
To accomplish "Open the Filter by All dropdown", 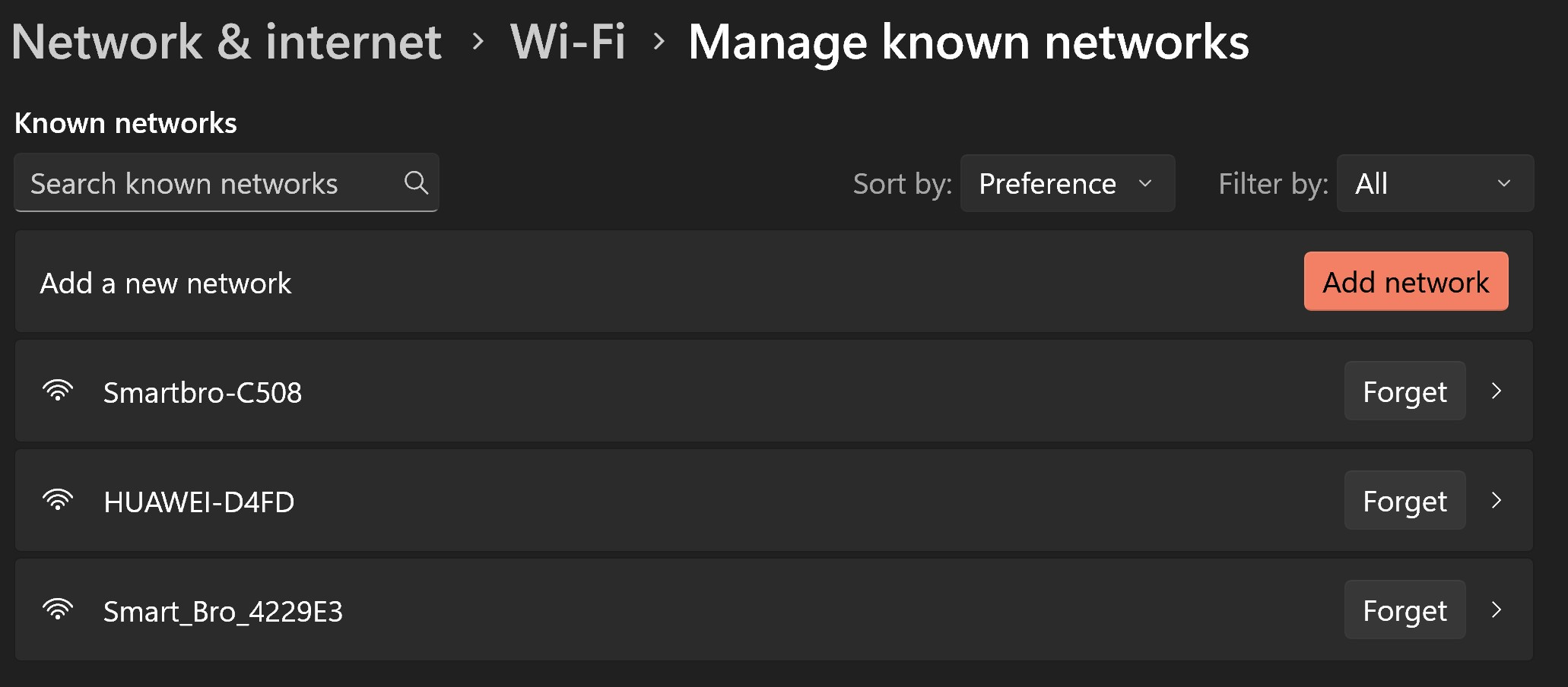I will [1434, 183].
